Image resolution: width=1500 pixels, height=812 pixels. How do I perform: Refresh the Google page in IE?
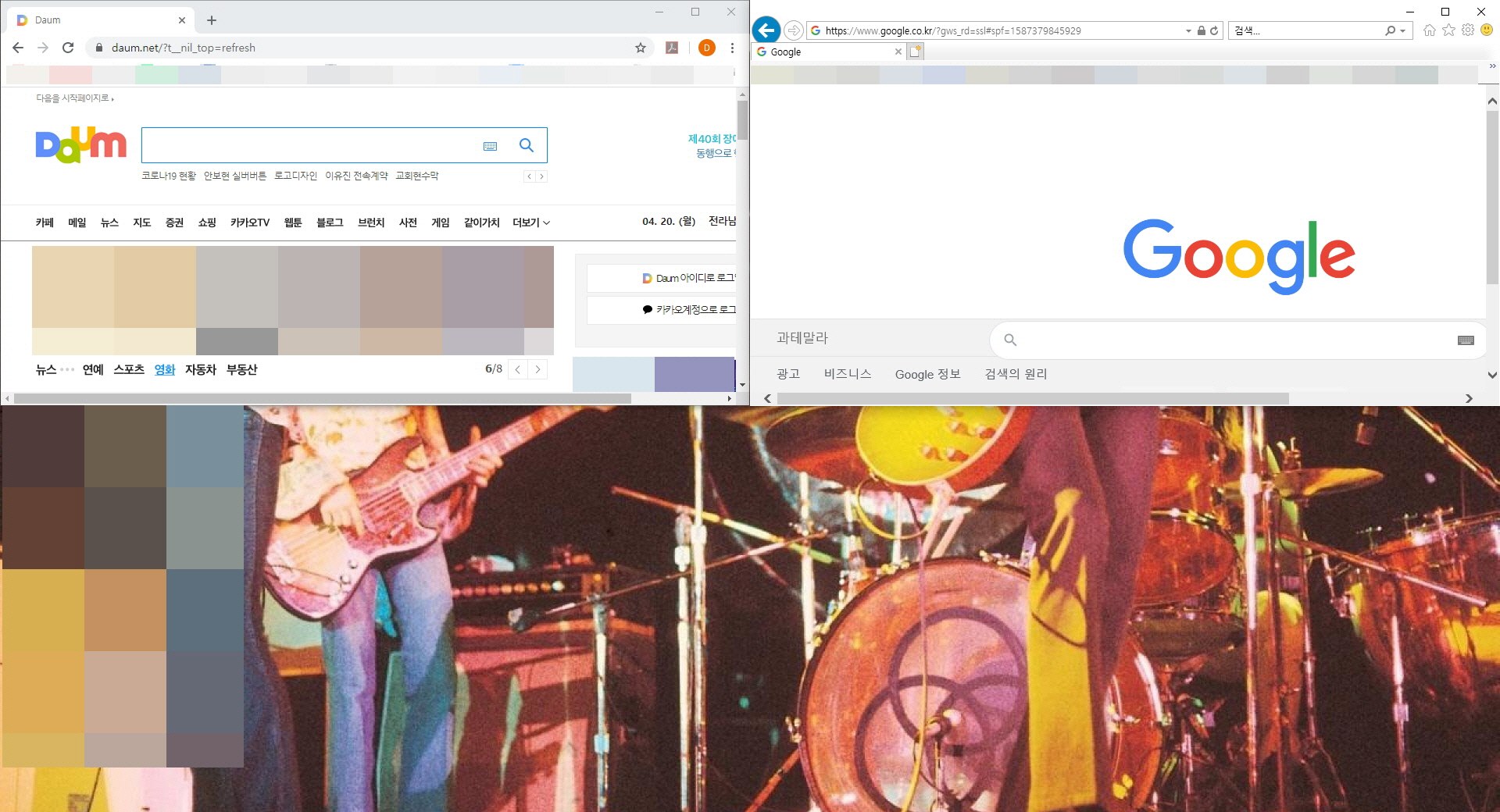[1214, 31]
